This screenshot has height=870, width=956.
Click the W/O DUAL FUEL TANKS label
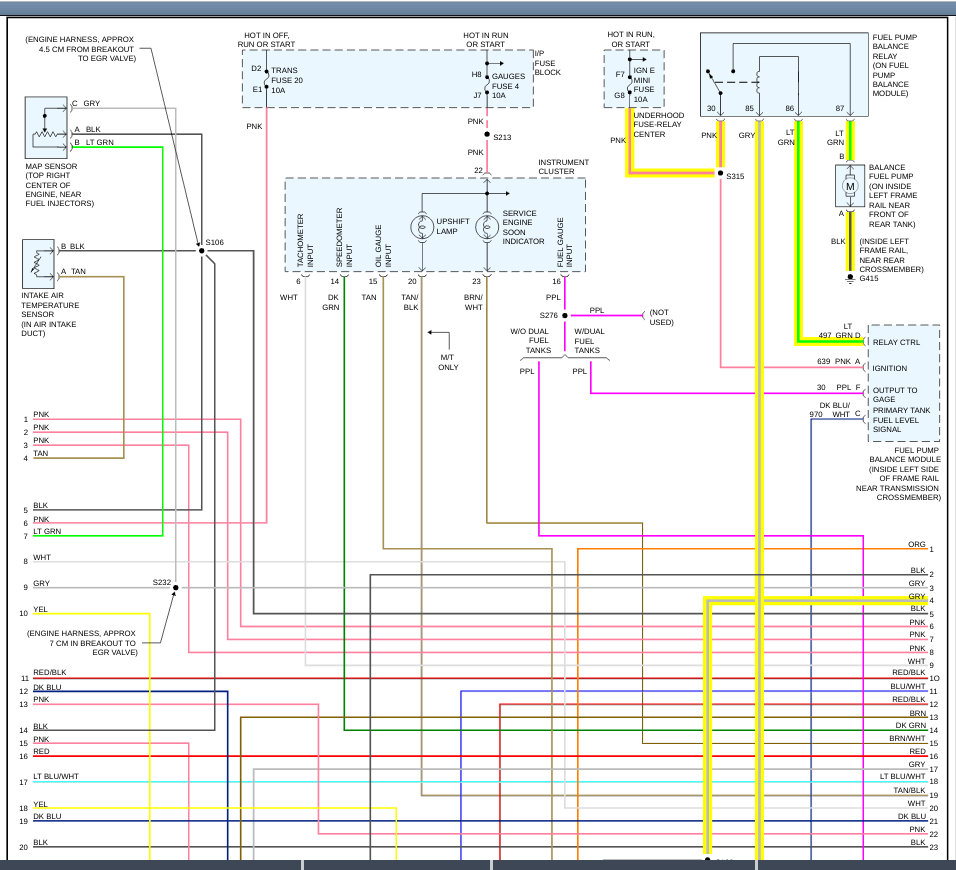tap(530, 341)
